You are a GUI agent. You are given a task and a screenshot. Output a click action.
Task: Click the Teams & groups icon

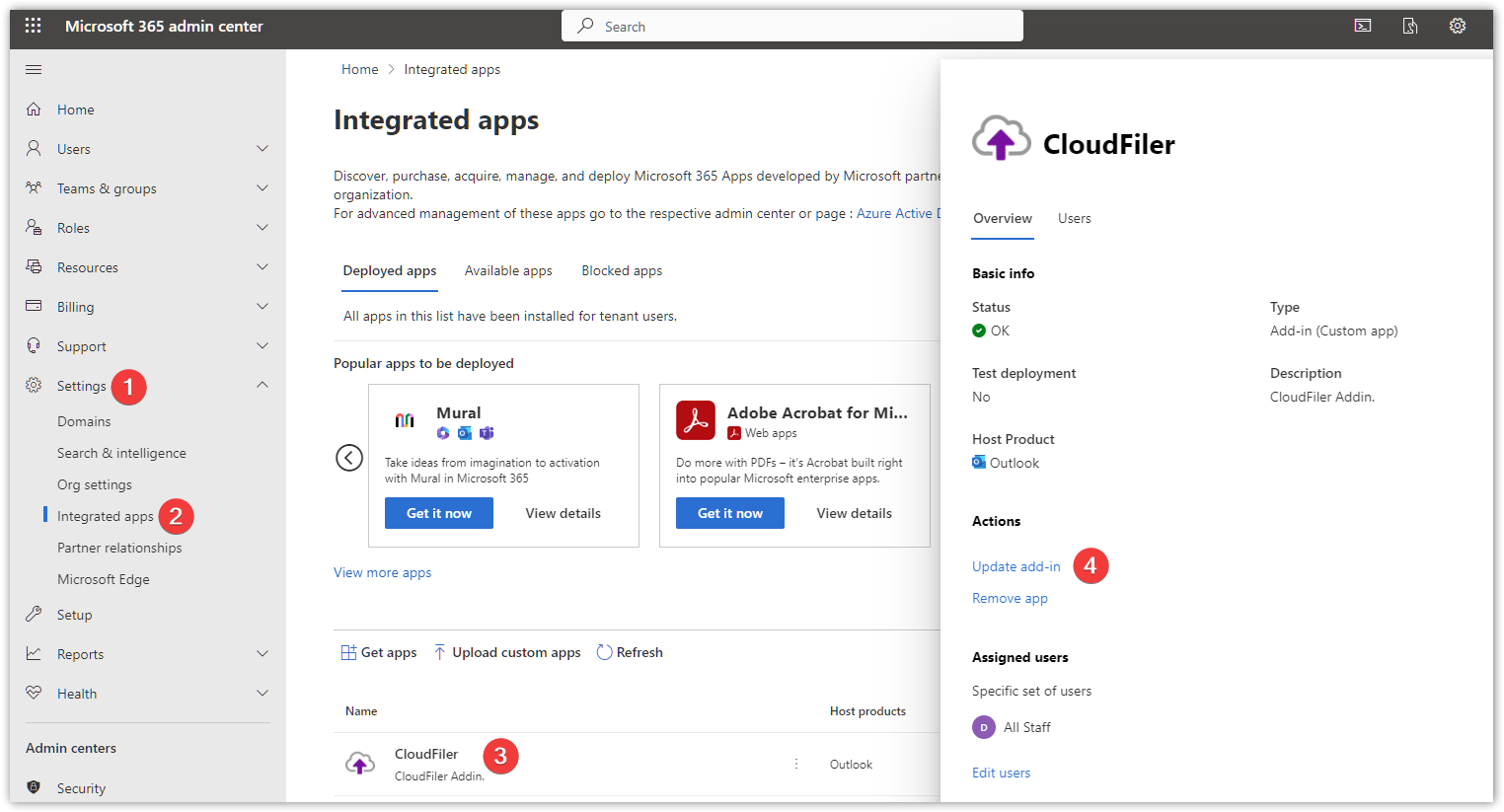coord(34,187)
